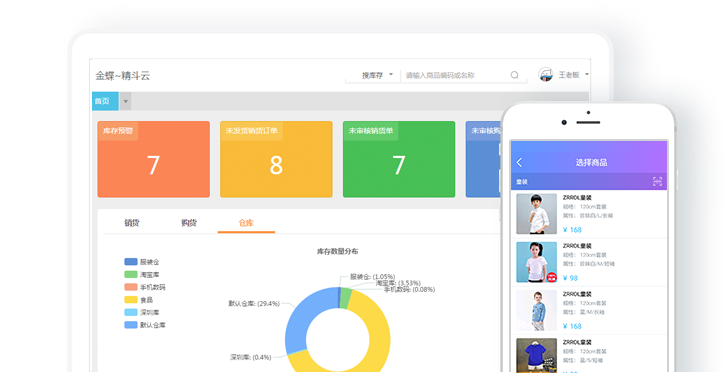Open the tab list dropdown beside 首页

125,101
